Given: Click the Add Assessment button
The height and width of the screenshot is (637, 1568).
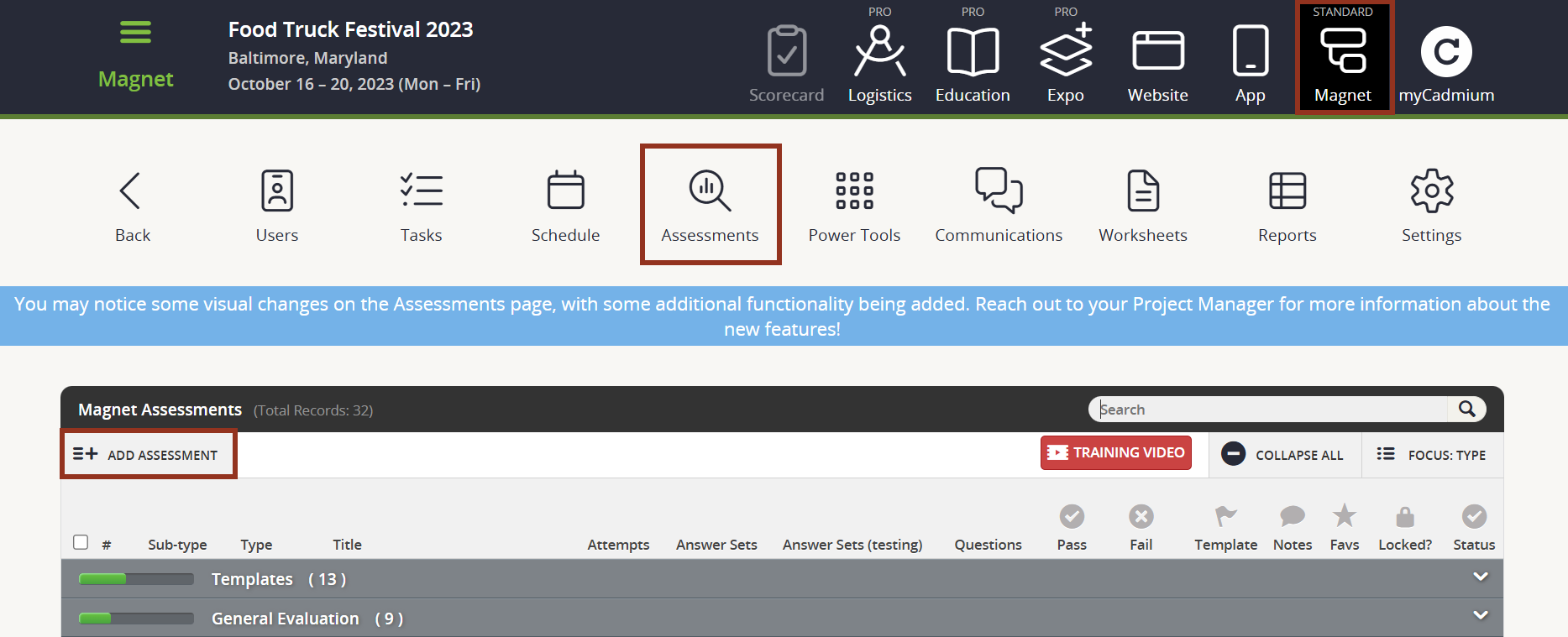Looking at the screenshot, I should pos(149,454).
